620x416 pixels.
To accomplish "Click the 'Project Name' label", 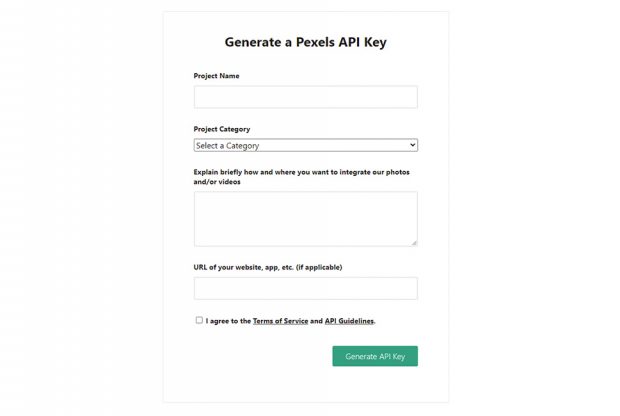I will [x=216, y=75].
